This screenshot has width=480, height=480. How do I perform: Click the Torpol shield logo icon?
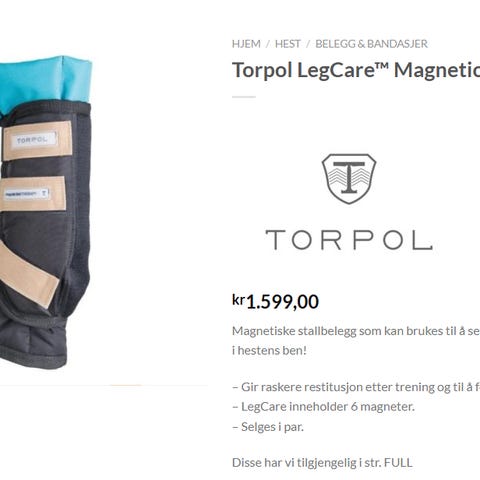click(349, 179)
